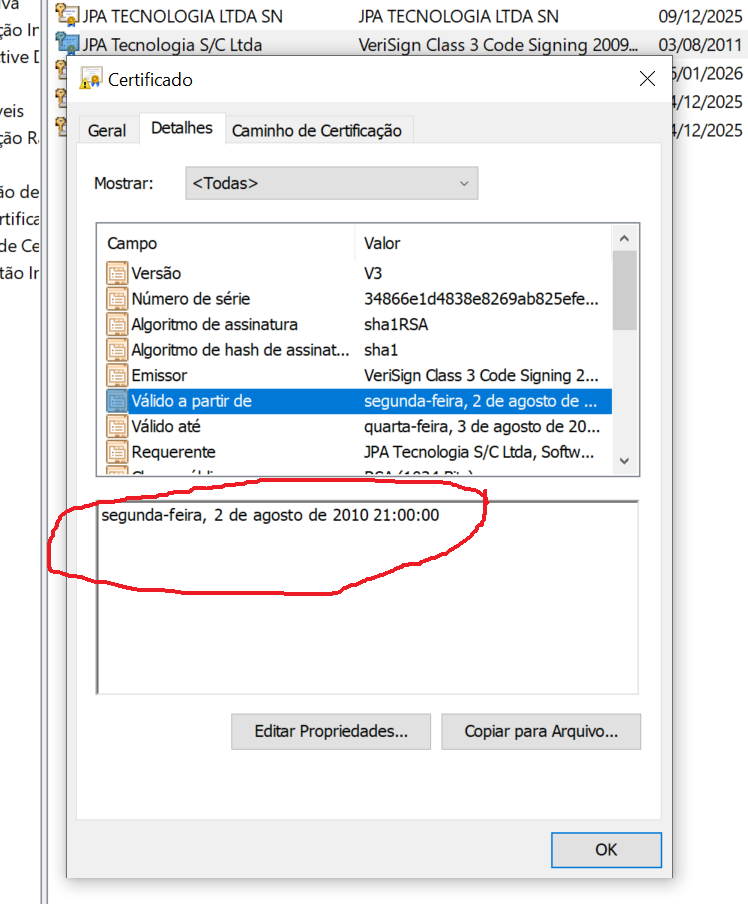The height and width of the screenshot is (904, 748).
Task: Click the Versão field icon
Action: (117, 273)
